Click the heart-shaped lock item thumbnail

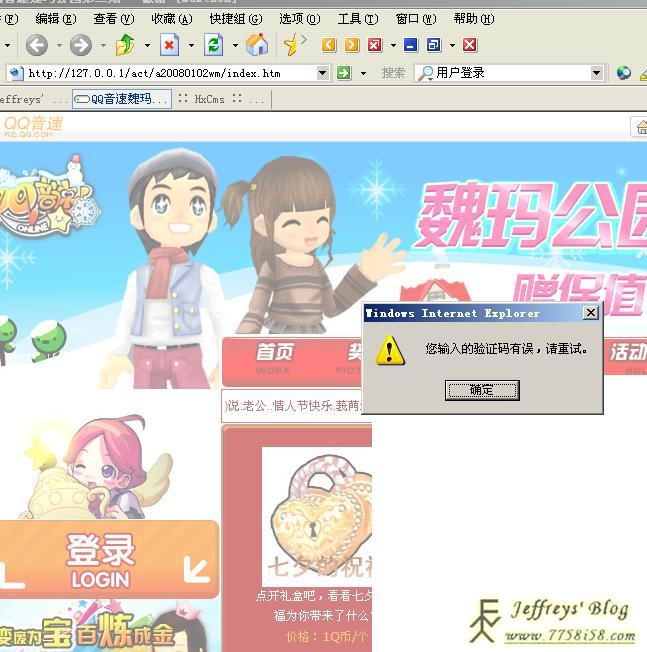pos(316,512)
